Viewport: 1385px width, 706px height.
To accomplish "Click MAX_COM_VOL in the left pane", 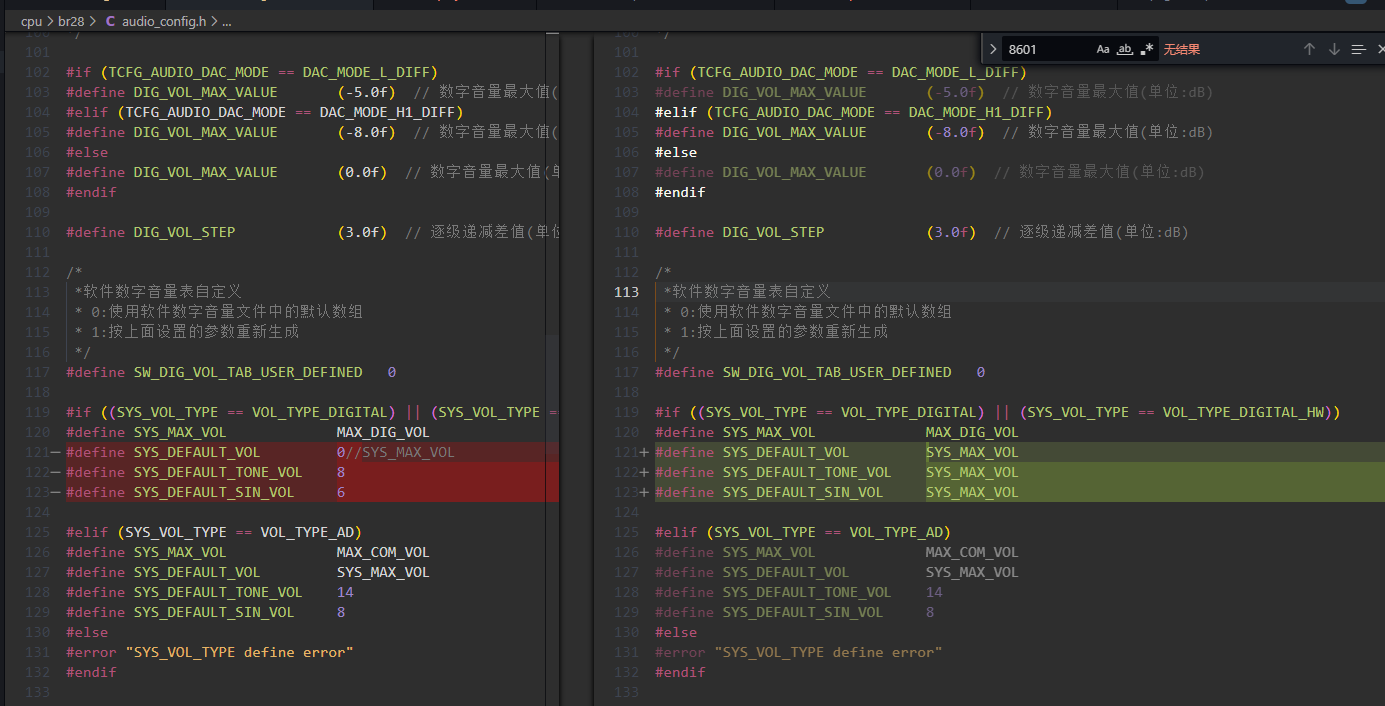I will (383, 552).
